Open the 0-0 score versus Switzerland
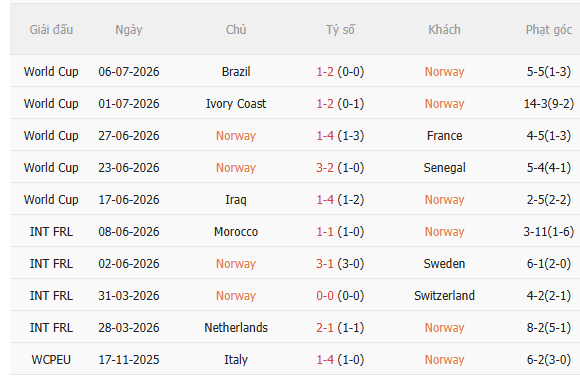Viewport: 580px width, 376px height. click(325, 296)
